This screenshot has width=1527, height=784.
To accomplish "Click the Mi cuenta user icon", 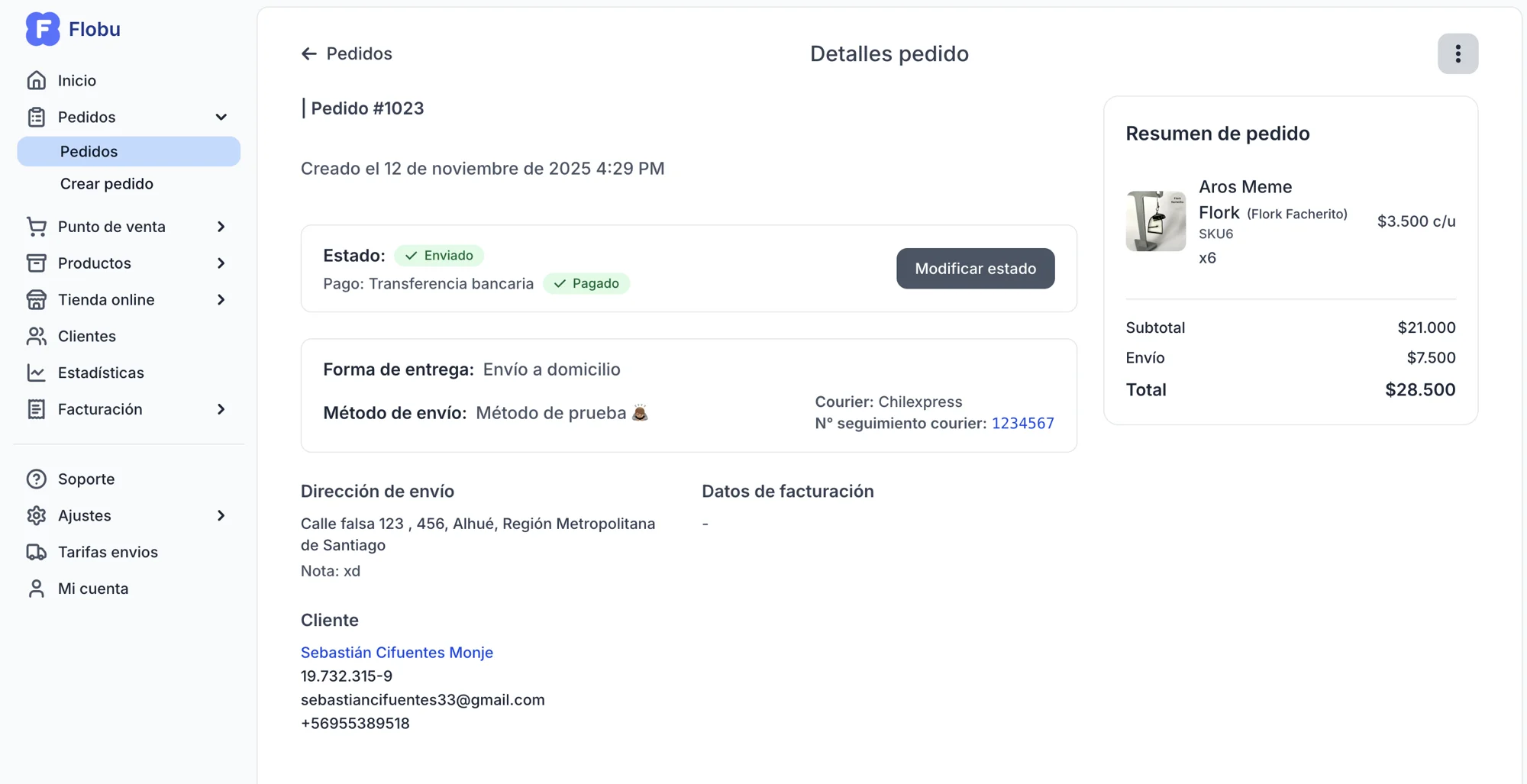I will (36, 589).
